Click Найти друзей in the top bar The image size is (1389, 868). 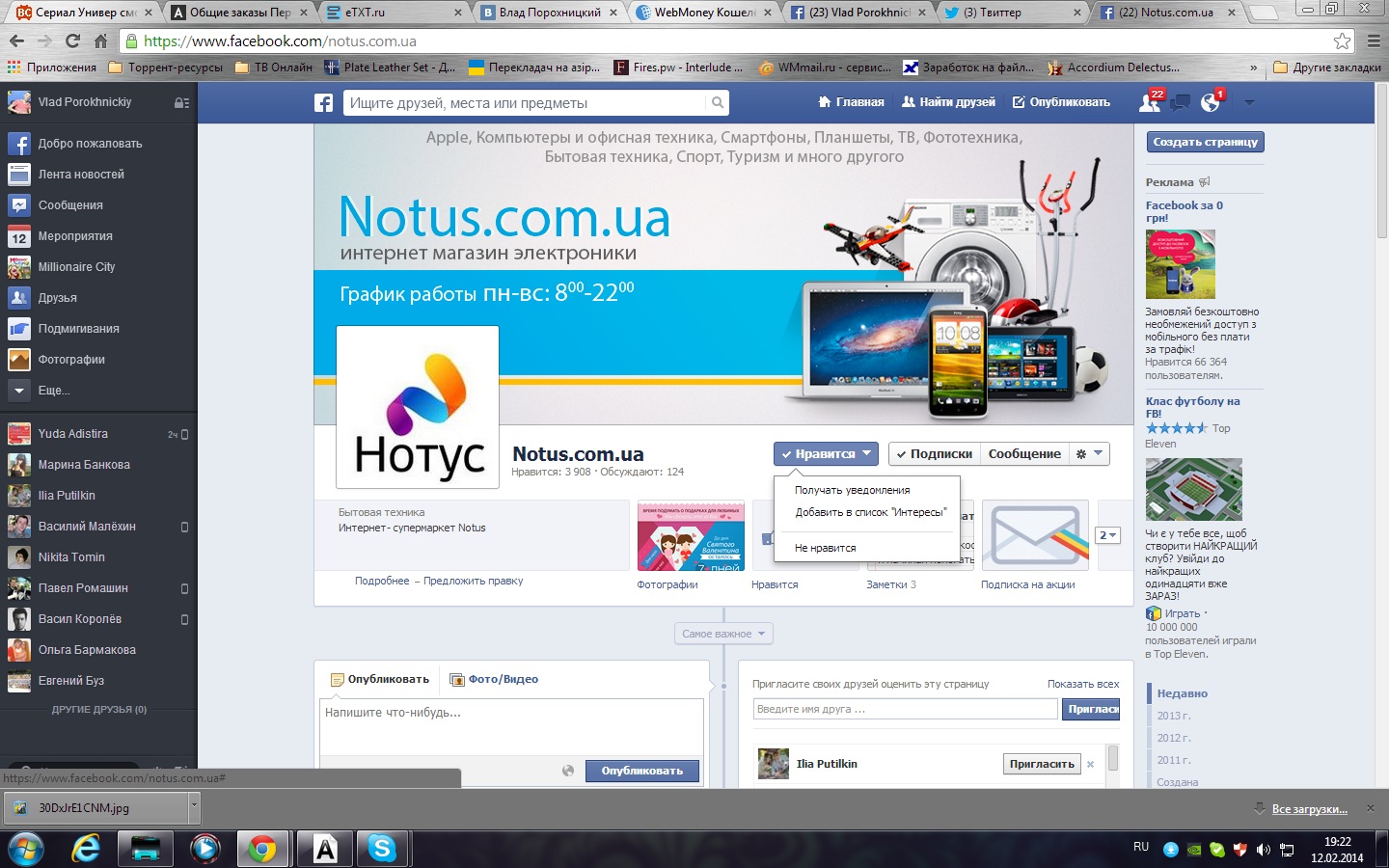point(948,102)
